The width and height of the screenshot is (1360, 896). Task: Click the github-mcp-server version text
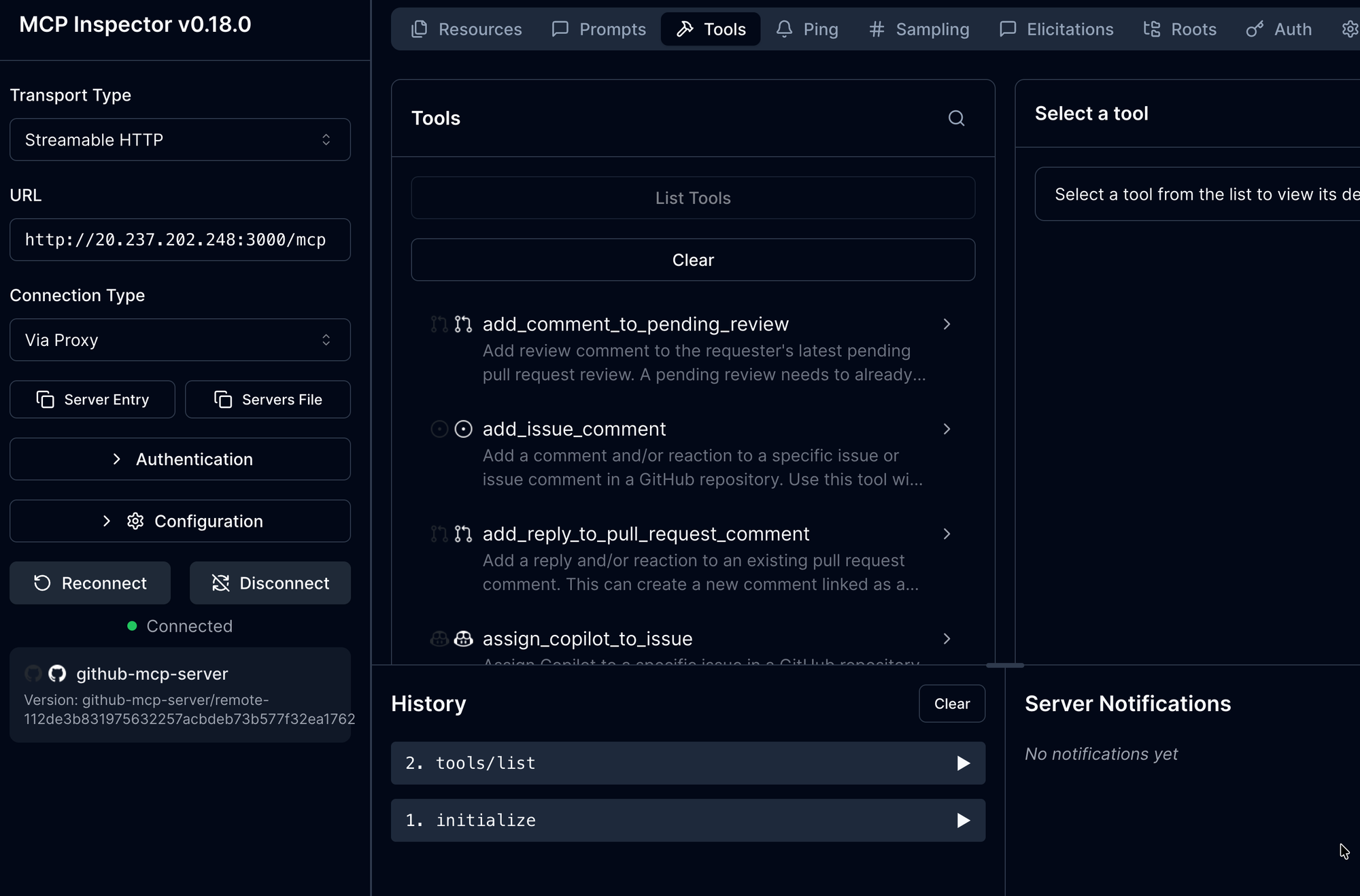click(x=190, y=710)
